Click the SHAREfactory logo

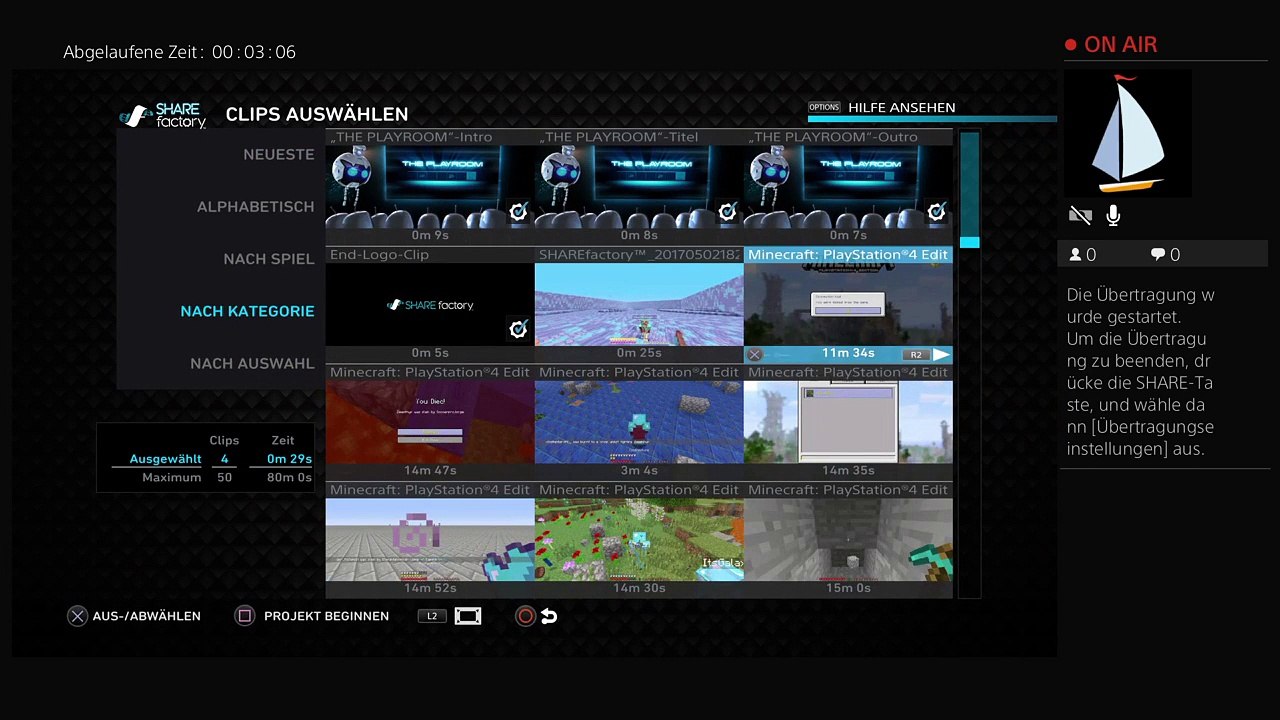163,116
